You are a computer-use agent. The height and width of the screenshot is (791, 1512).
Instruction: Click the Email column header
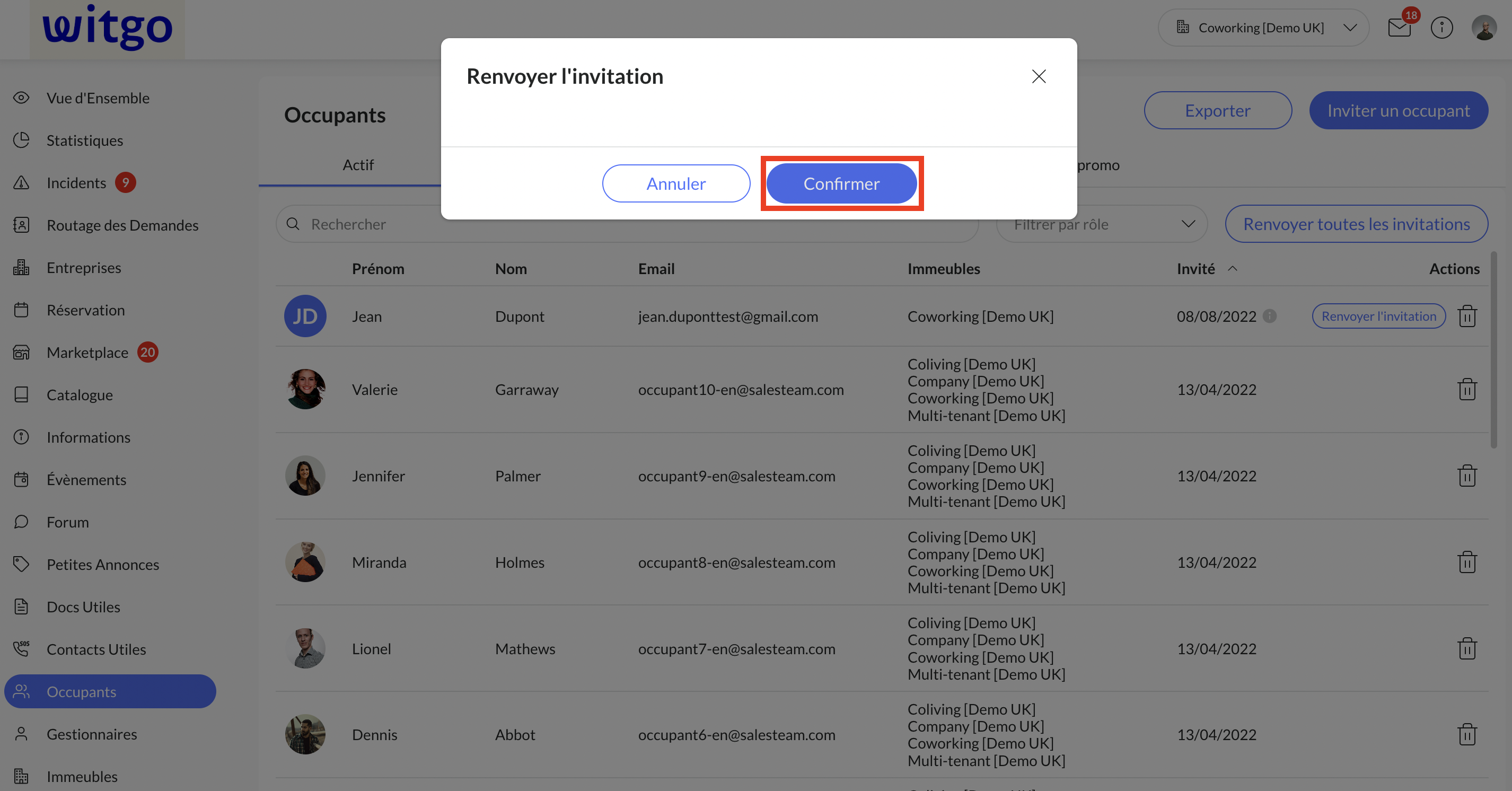point(656,268)
